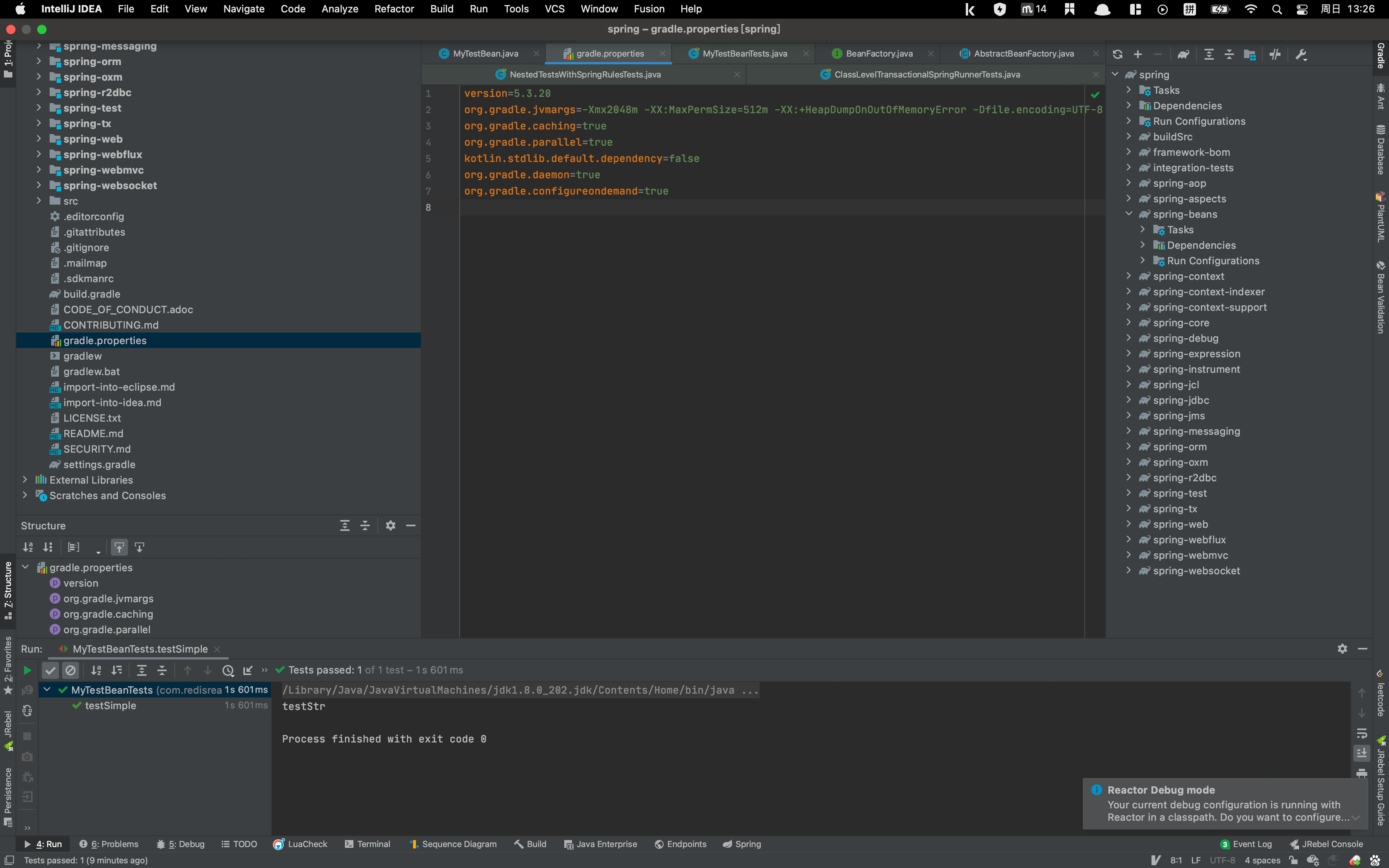The height and width of the screenshot is (868, 1389).
Task: Toggle show ignored tests
Action: [71, 670]
